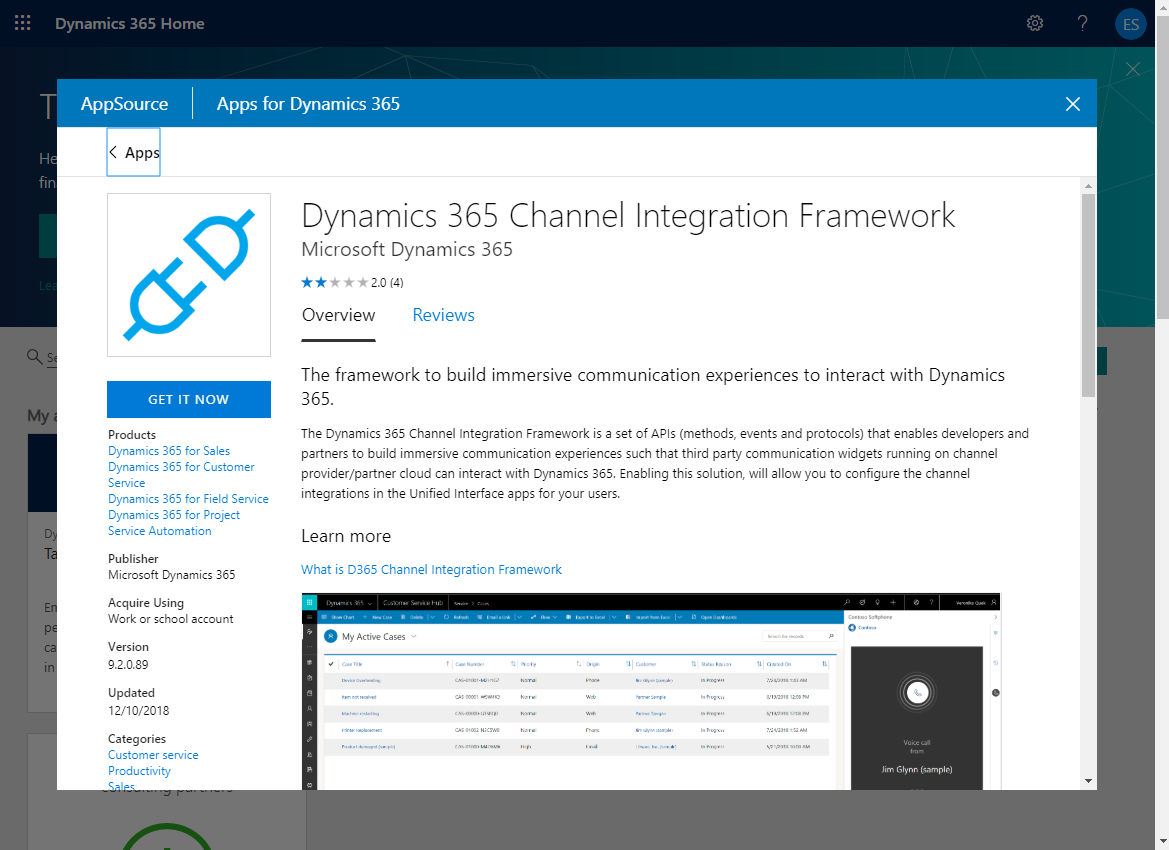Click the Learn more heading
Screen dimensions: 1169x850
click(x=346, y=536)
